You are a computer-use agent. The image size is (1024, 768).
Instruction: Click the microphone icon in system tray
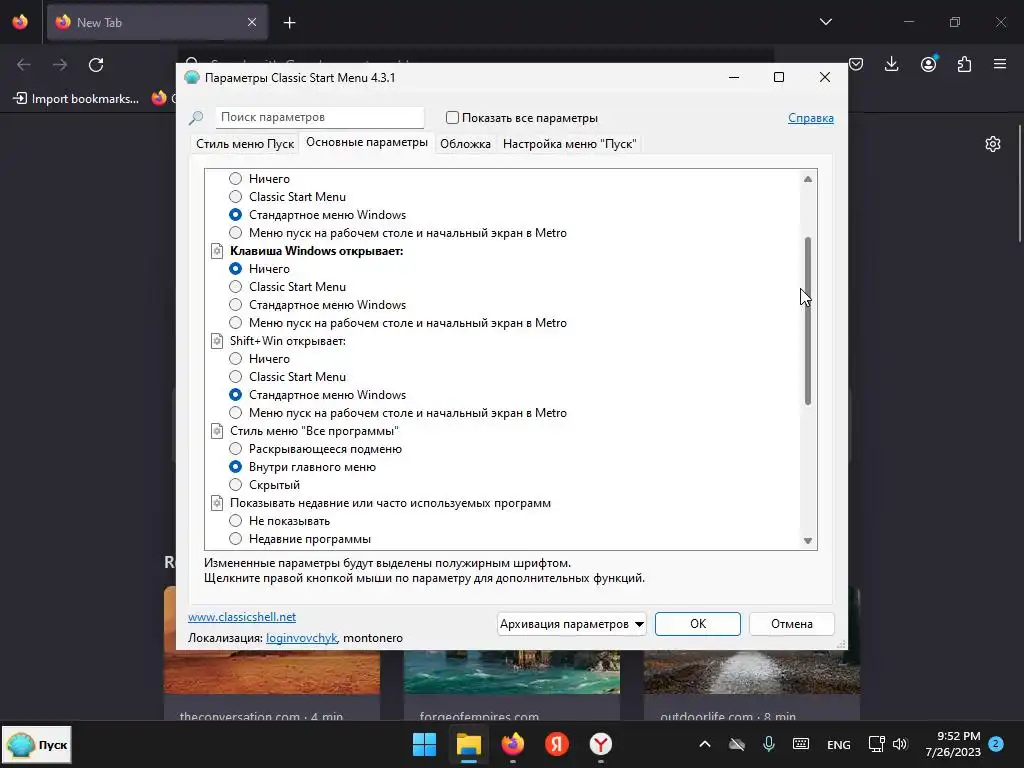point(769,744)
